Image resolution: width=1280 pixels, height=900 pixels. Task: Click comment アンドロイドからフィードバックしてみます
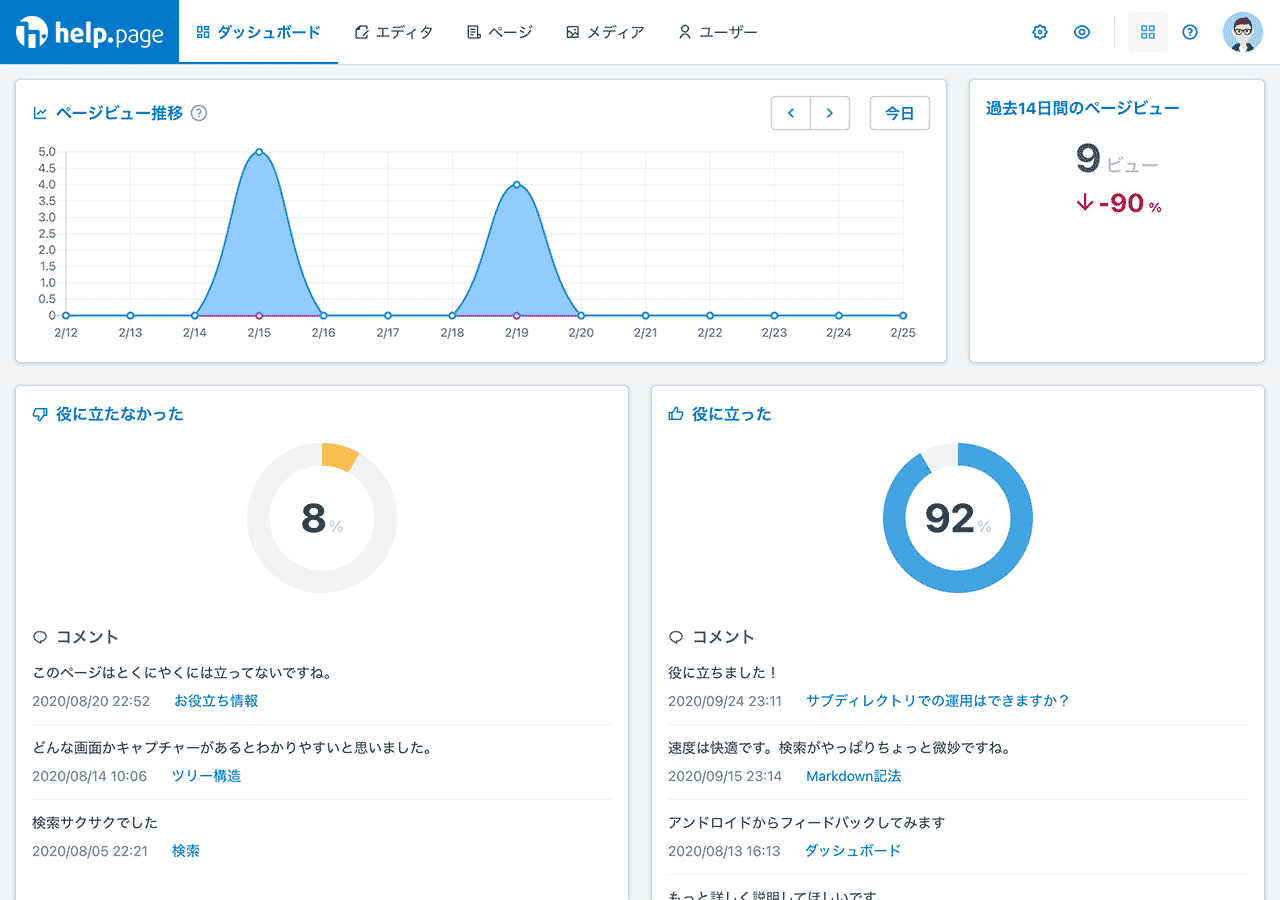click(x=806, y=823)
